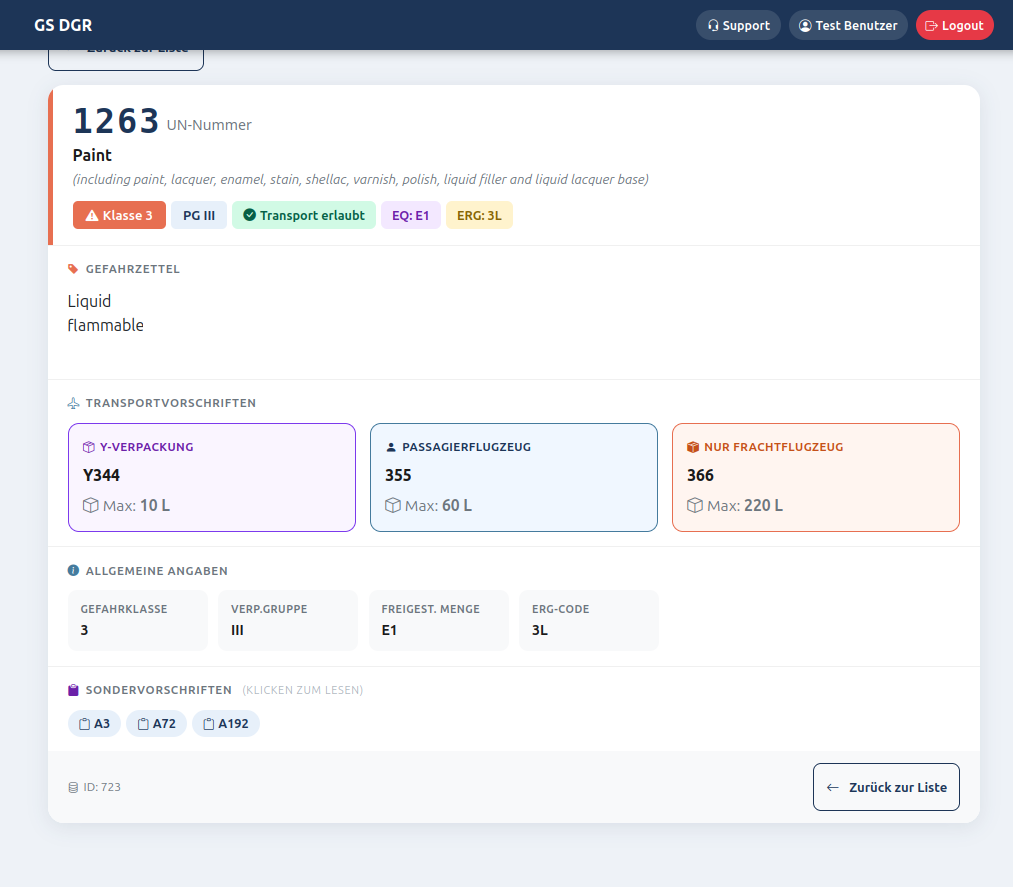
Task: Log out with the Logout button
Action: pos(954,25)
